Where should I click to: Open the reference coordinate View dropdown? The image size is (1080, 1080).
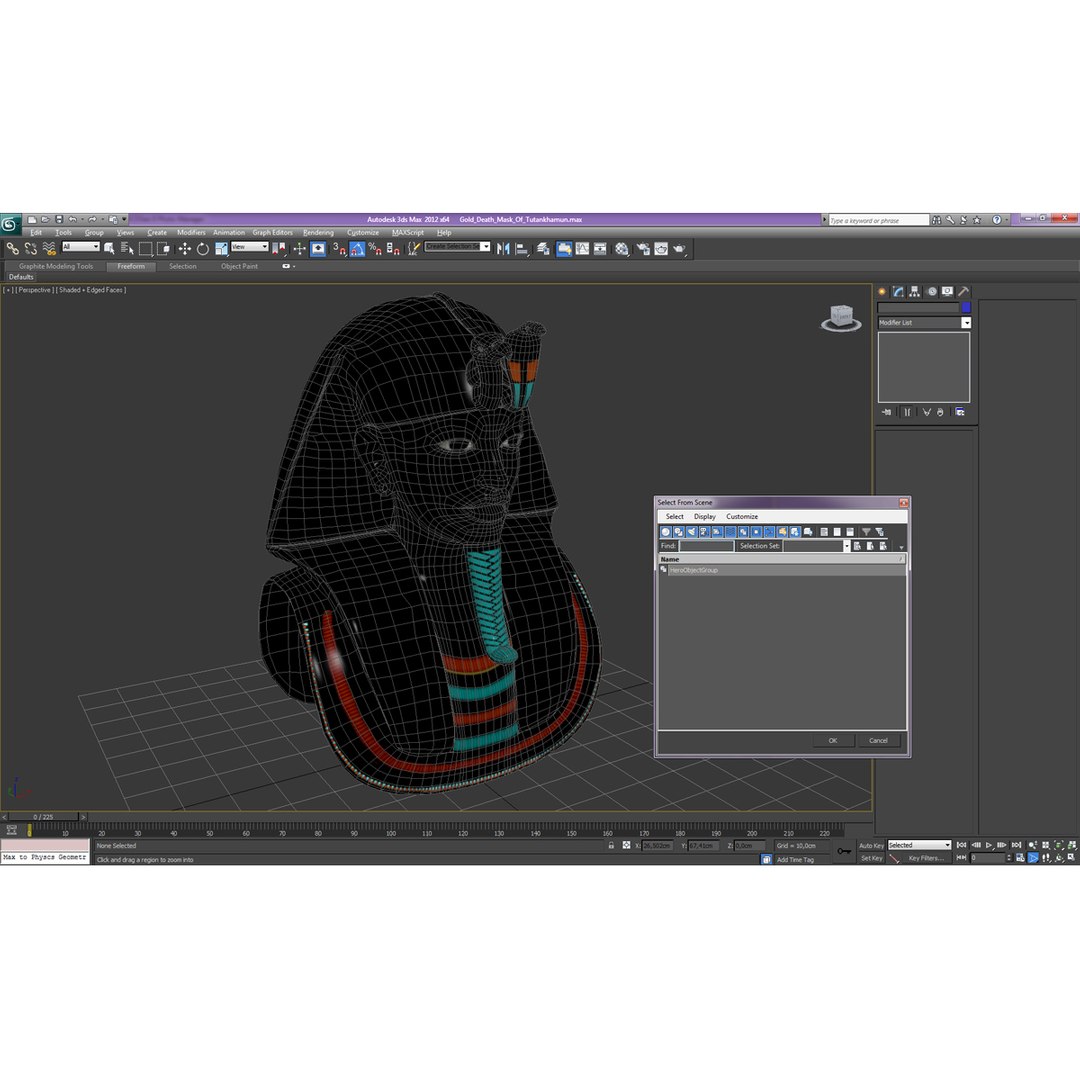tap(249, 247)
